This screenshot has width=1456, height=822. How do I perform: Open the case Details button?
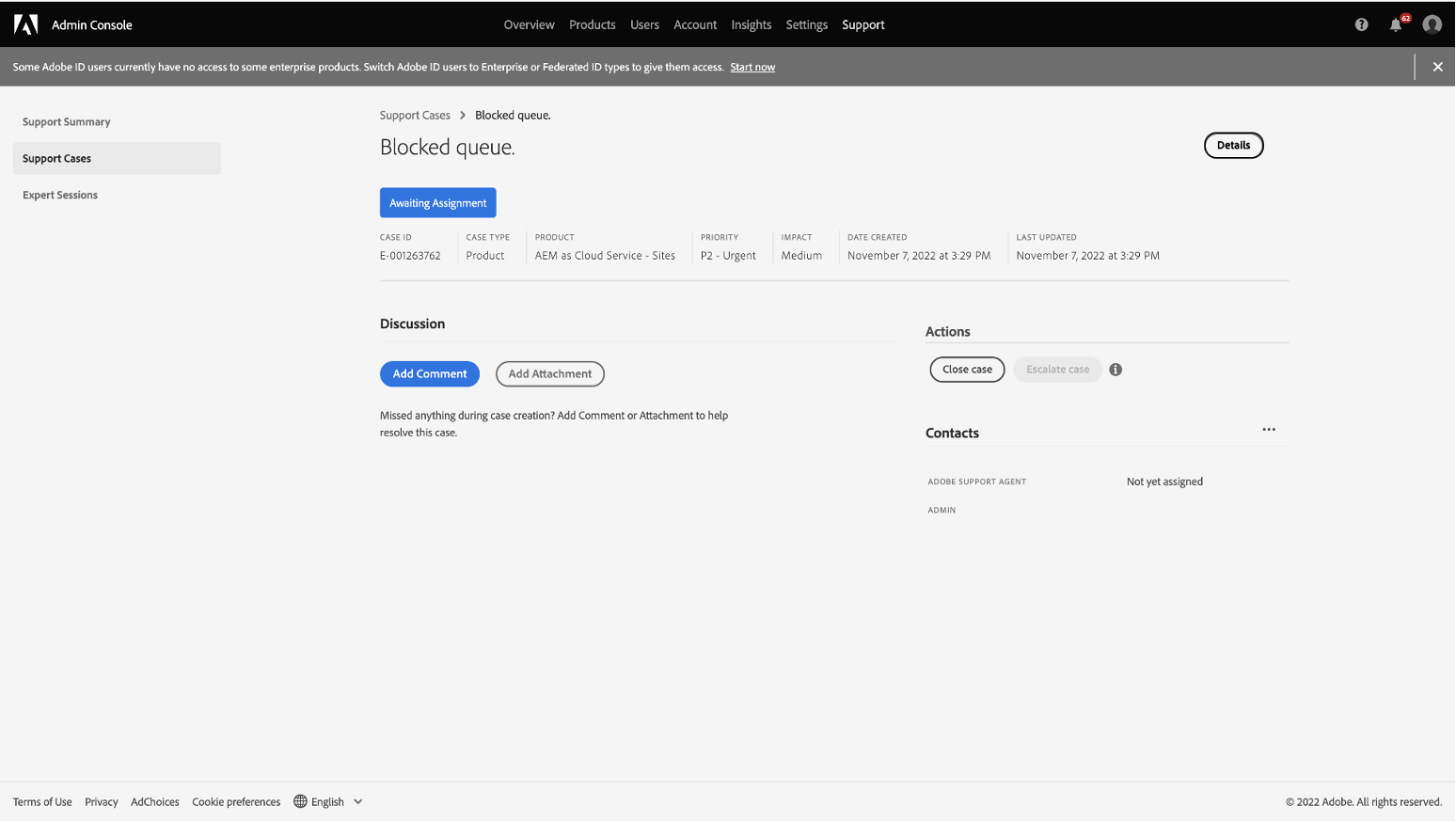[1233, 145]
